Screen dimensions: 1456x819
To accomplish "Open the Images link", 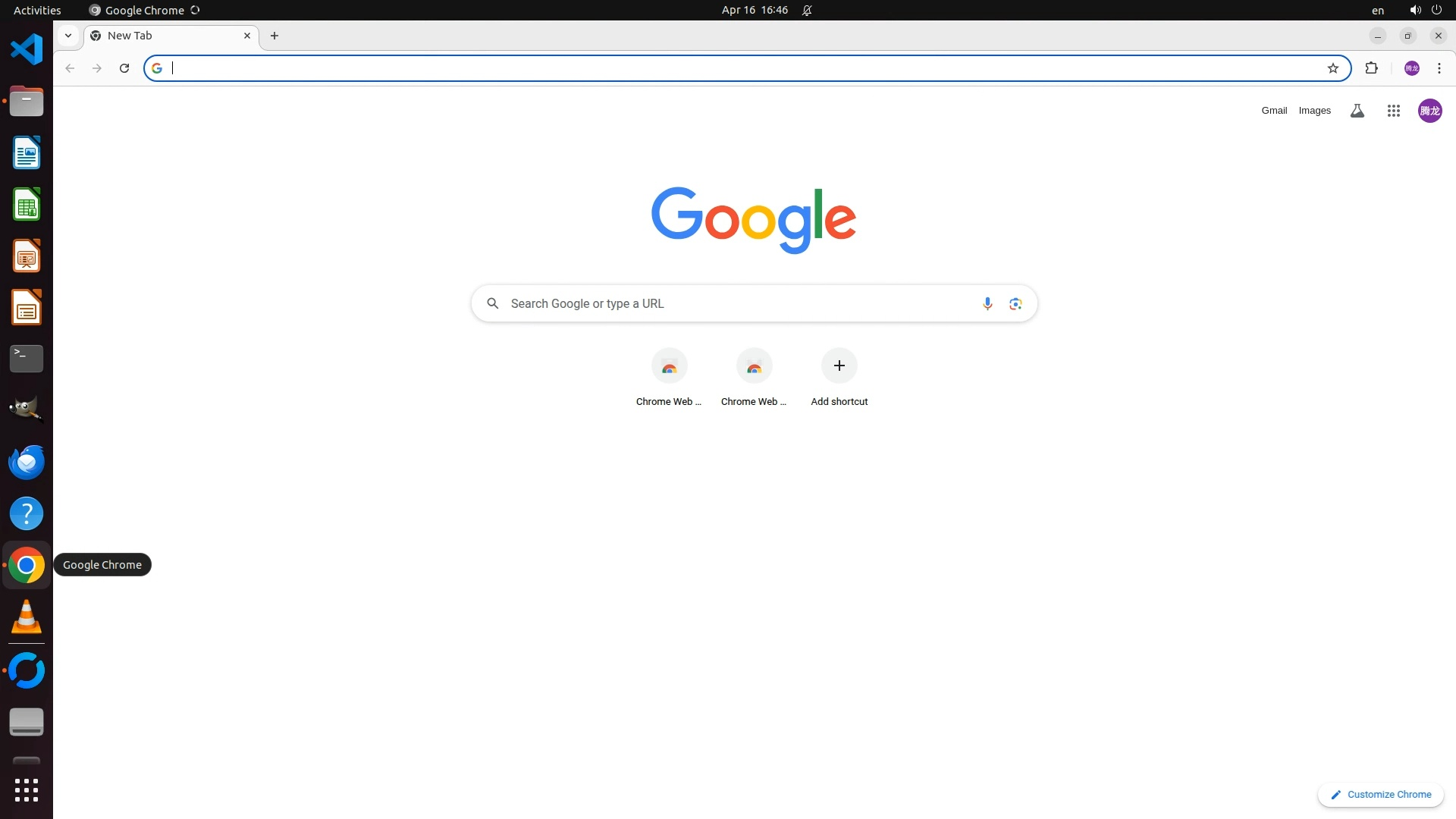I will pyautogui.click(x=1314, y=111).
